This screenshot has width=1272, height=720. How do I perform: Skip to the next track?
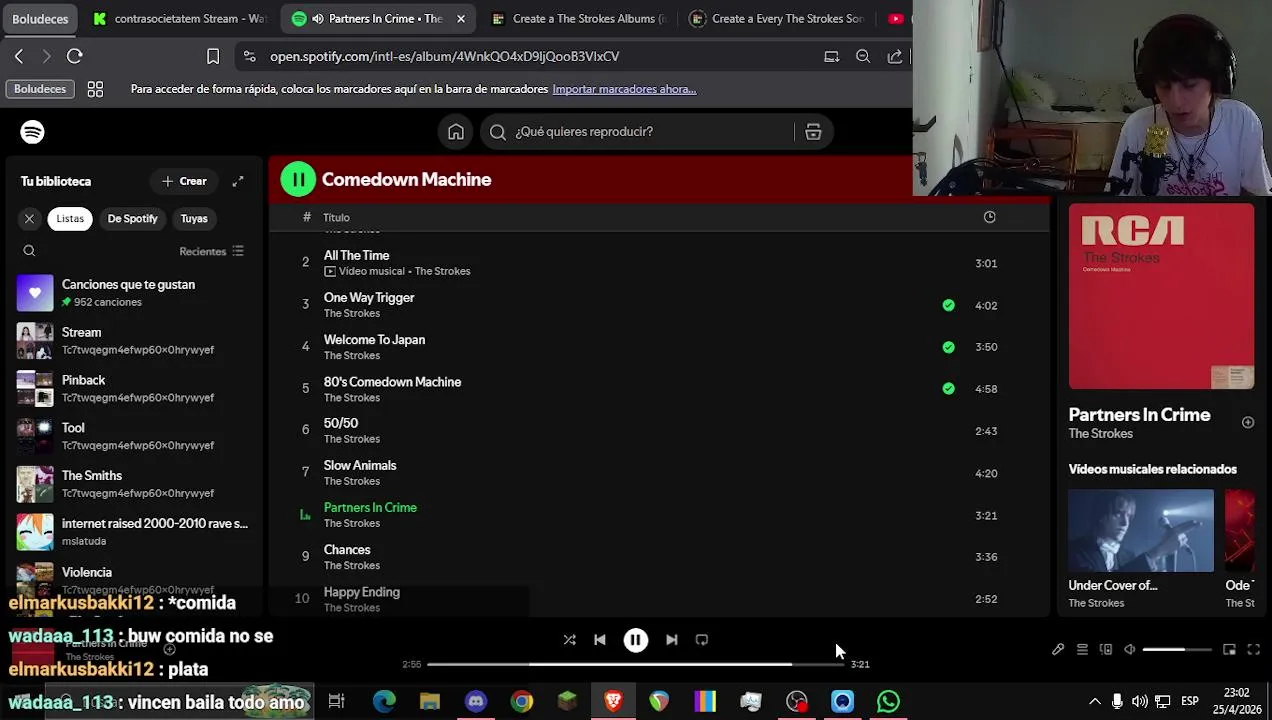672,640
